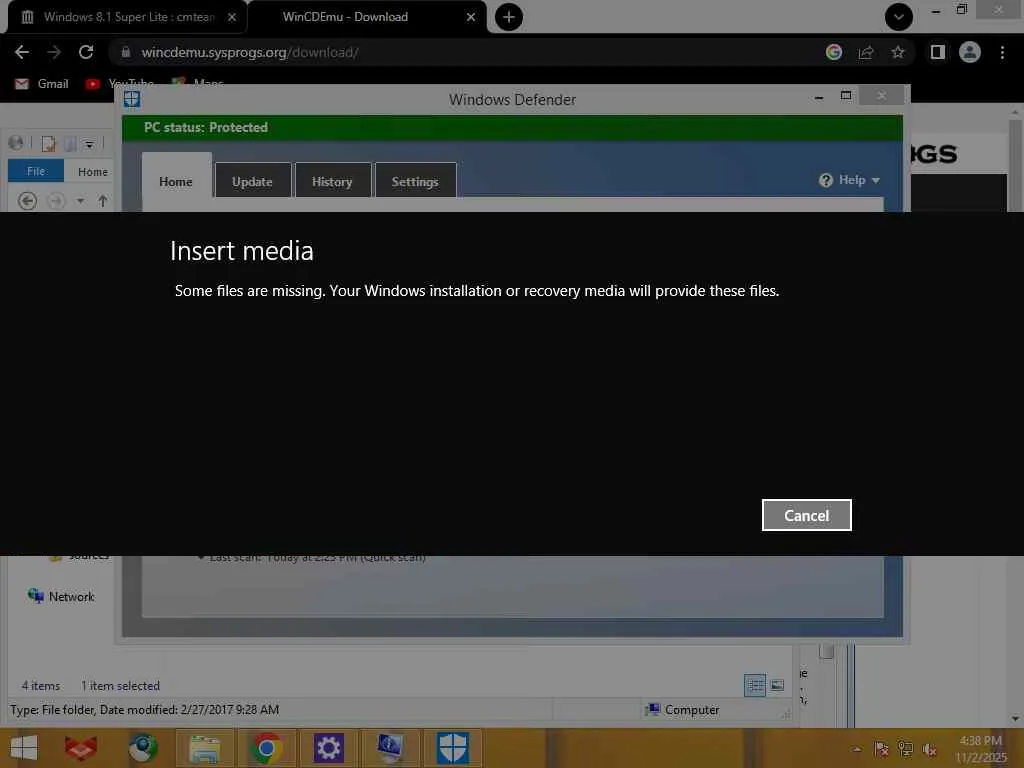Select the Home tab in Windows Defender
This screenshot has width=1024, height=768.
coord(176,181)
